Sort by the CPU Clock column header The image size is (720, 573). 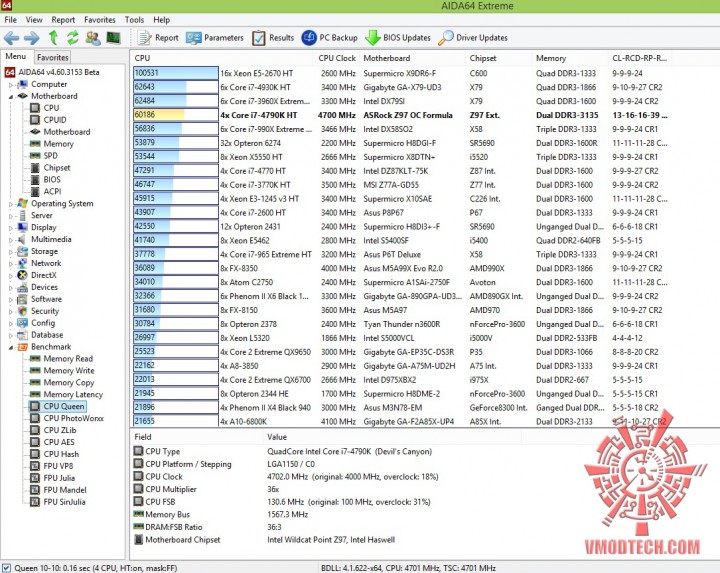coord(337,58)
